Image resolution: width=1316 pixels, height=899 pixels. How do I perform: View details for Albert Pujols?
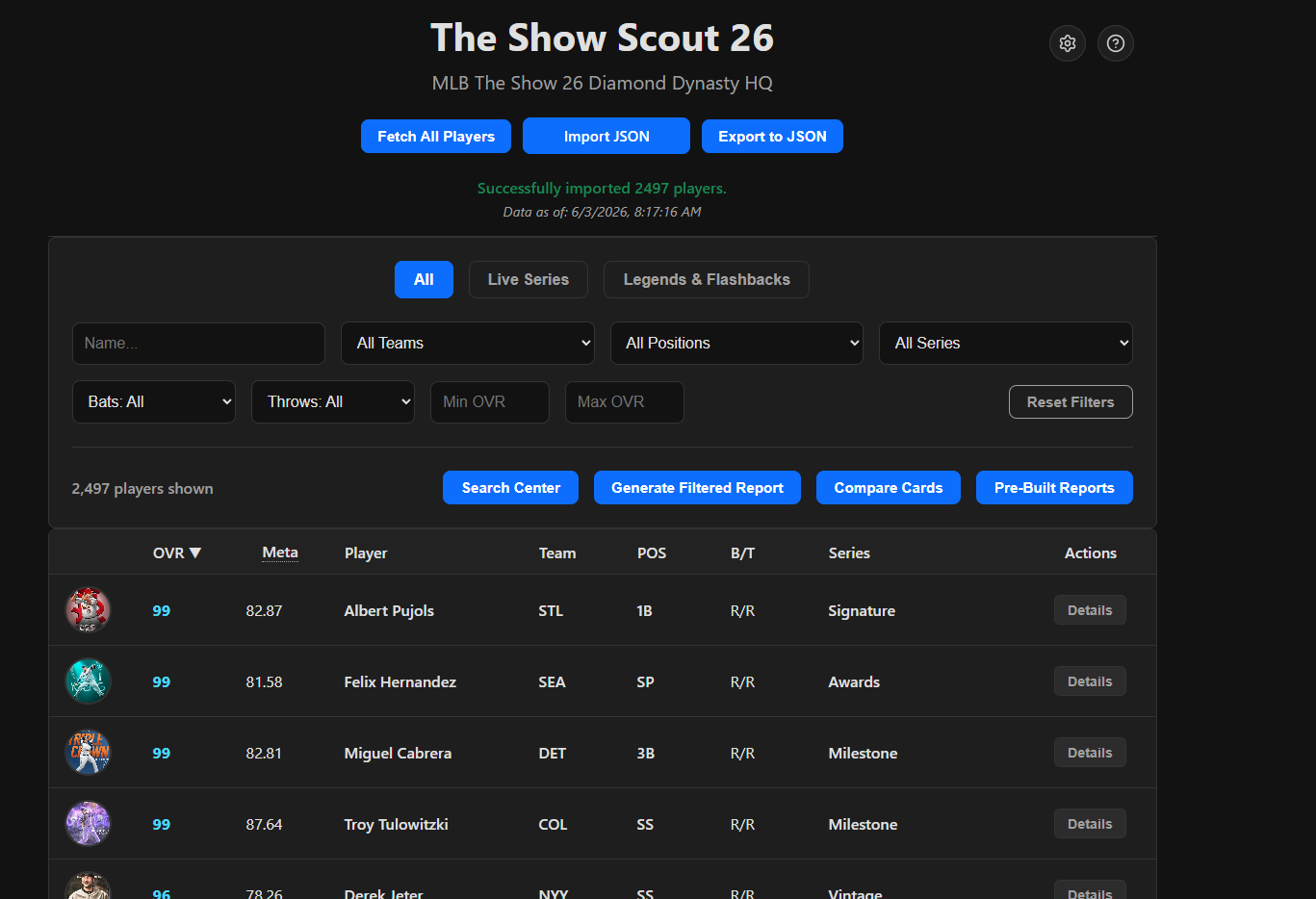click(x=1090, y=610)
